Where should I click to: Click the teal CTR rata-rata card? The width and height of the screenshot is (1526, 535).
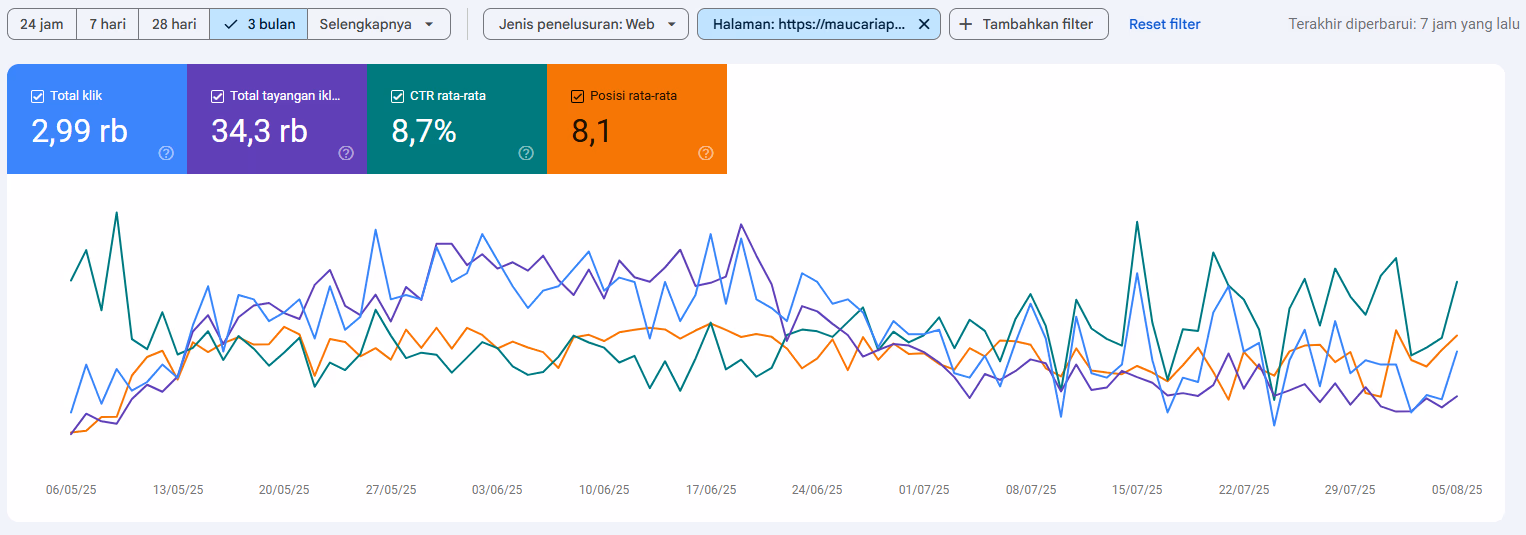[457, 119]
